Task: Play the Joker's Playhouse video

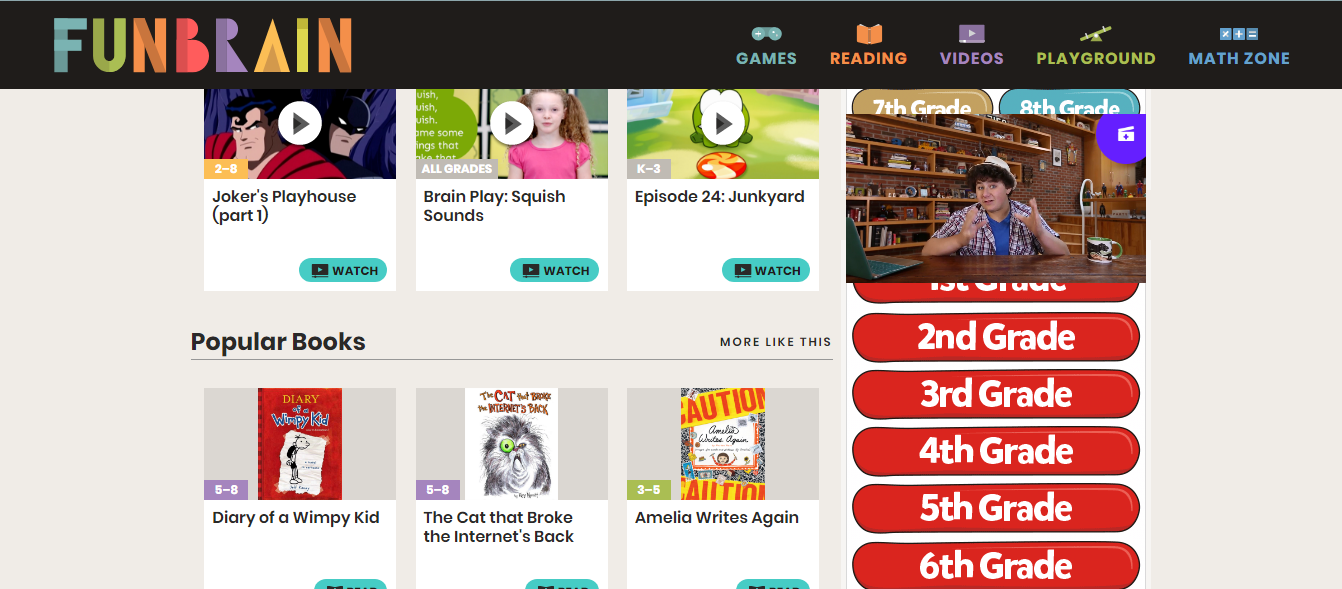Action: (300, 123)
